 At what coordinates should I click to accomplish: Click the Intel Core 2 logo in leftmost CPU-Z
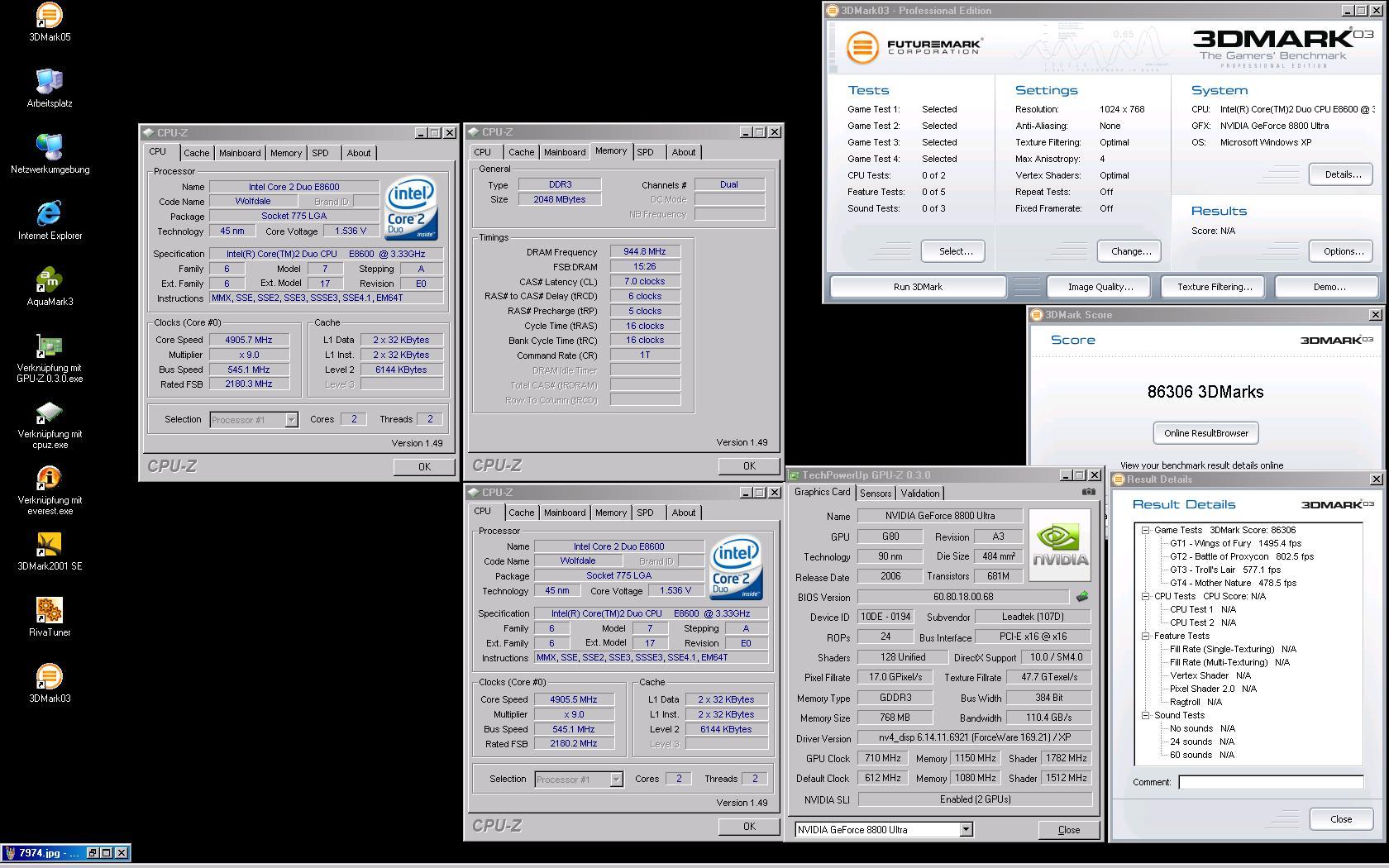click(x=411, y=210)
